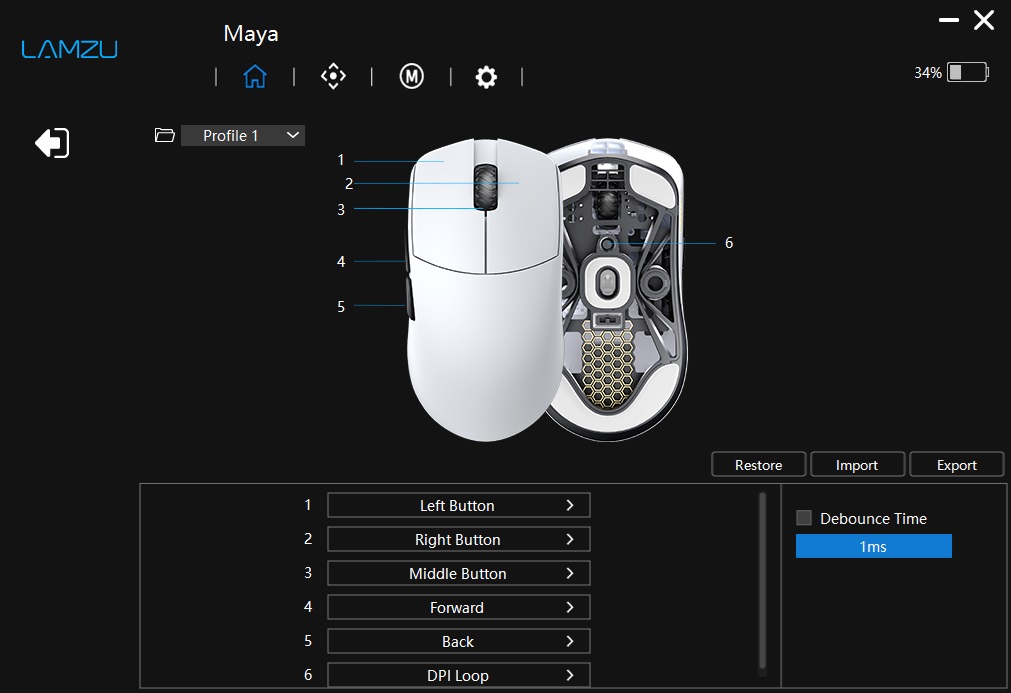The height and width of the screenshot is (693, 1011).
Task: Click the Import button
Action: pyautogui.click(x=857, y=465)
